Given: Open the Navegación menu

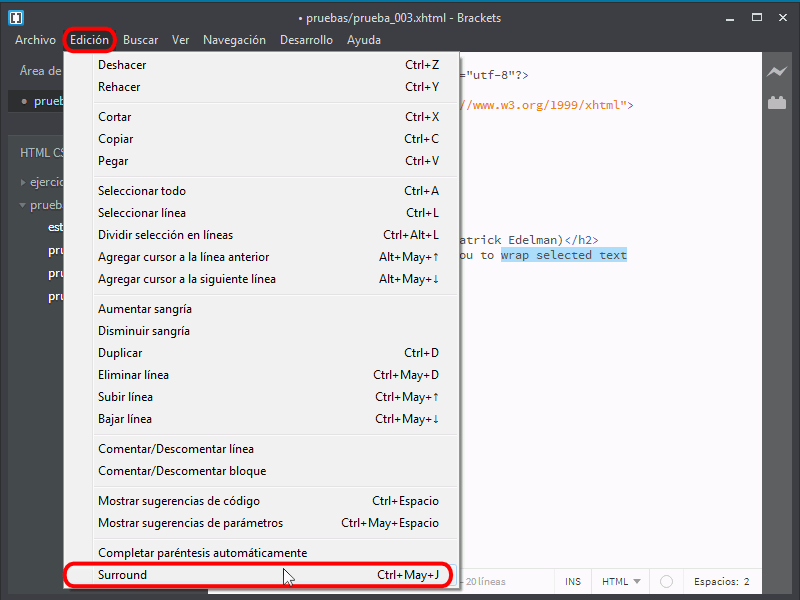Looking at the screenshot, I should tap(234, 40).
